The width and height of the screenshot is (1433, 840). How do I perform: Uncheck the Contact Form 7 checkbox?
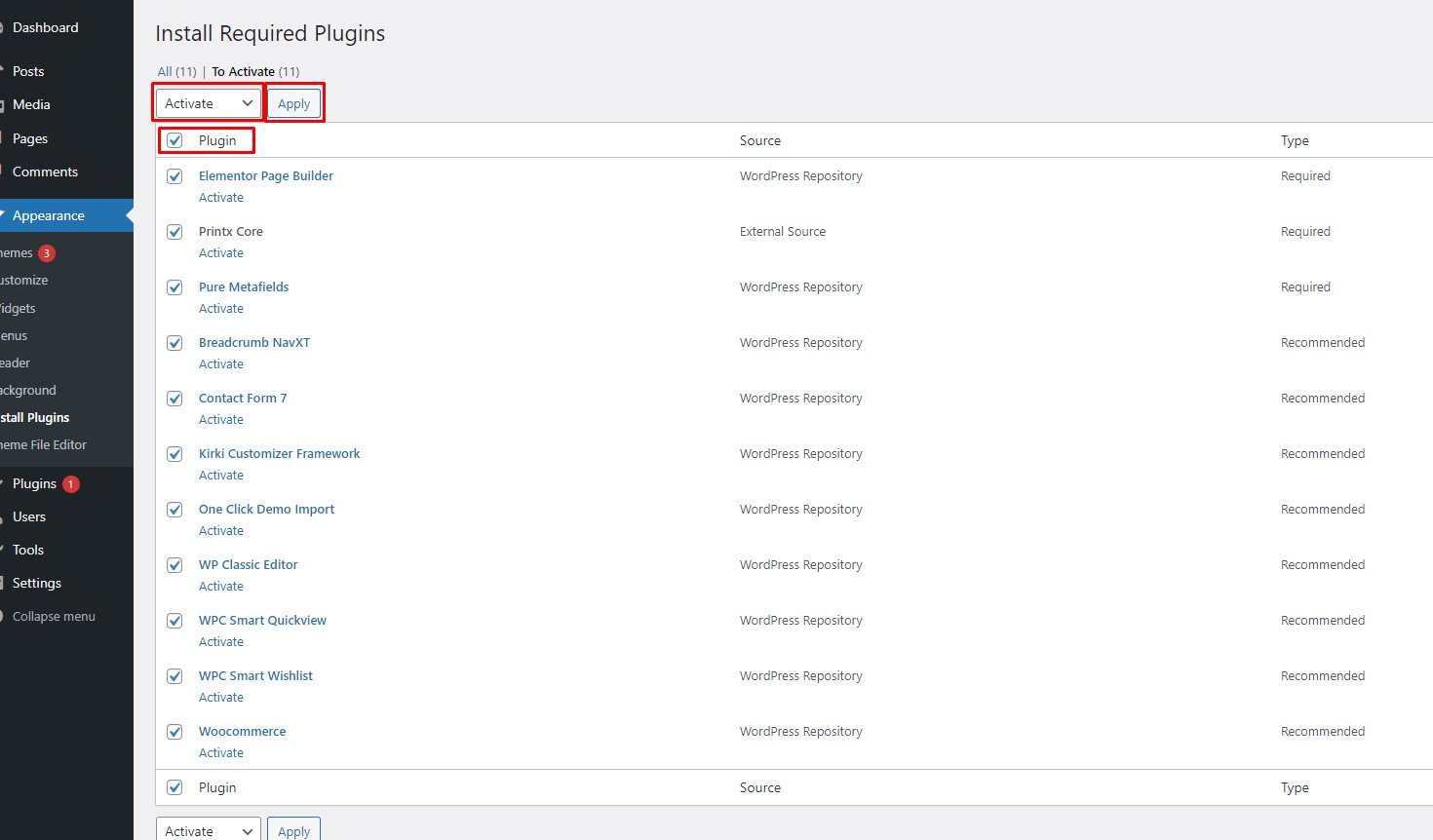[x=174, y=399]
